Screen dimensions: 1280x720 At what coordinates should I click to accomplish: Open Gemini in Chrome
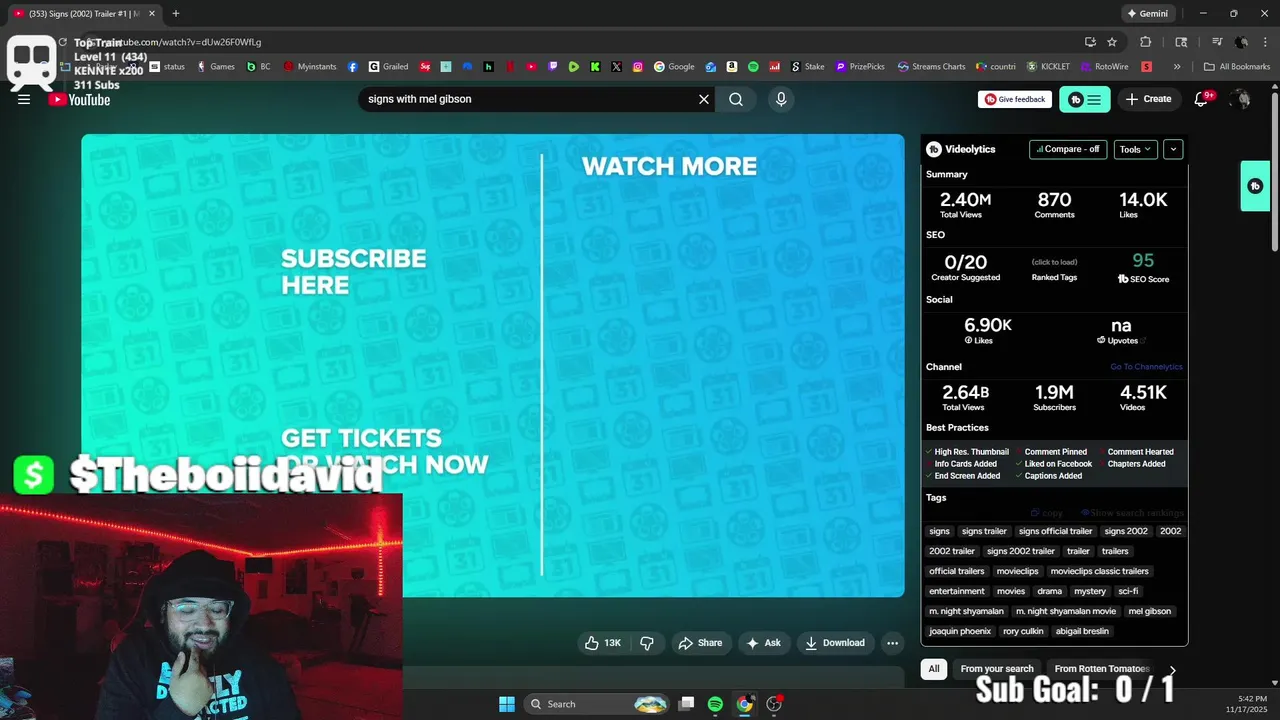click(1148, 14)
